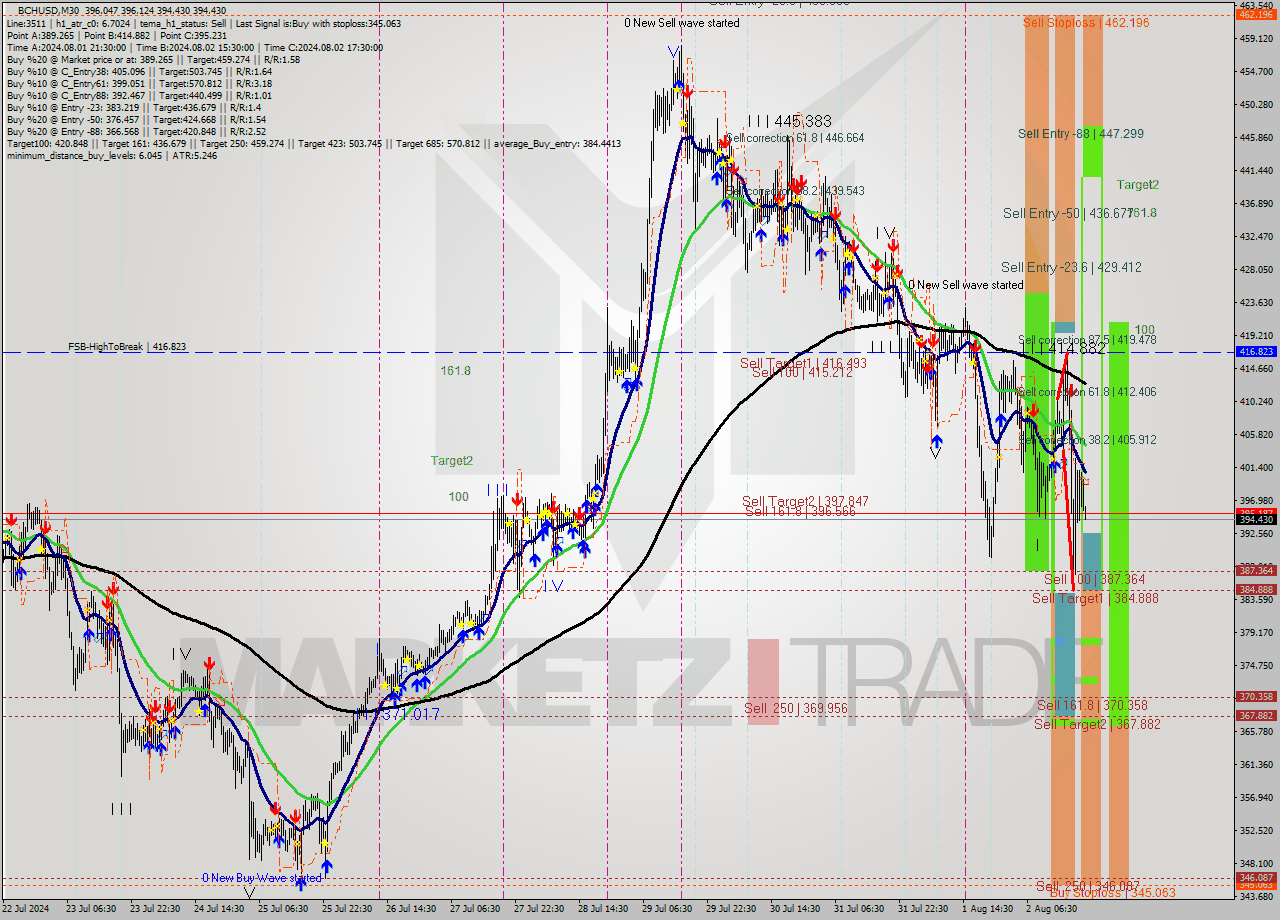This screenshot has height=920, width=1280.
Task: Select the 'Buy %10 @ C_Entry61: 399.051' line
Action: pos(139,83)
